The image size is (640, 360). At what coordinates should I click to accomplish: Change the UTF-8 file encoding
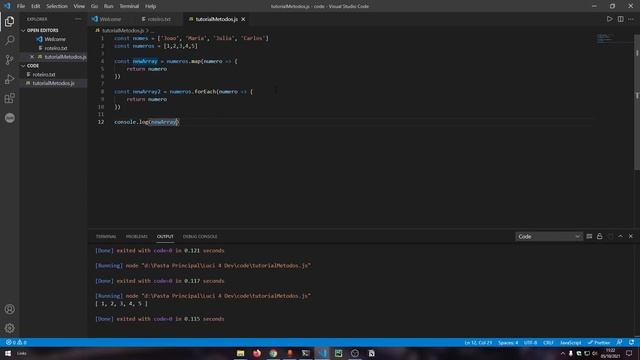click(530, 342)
